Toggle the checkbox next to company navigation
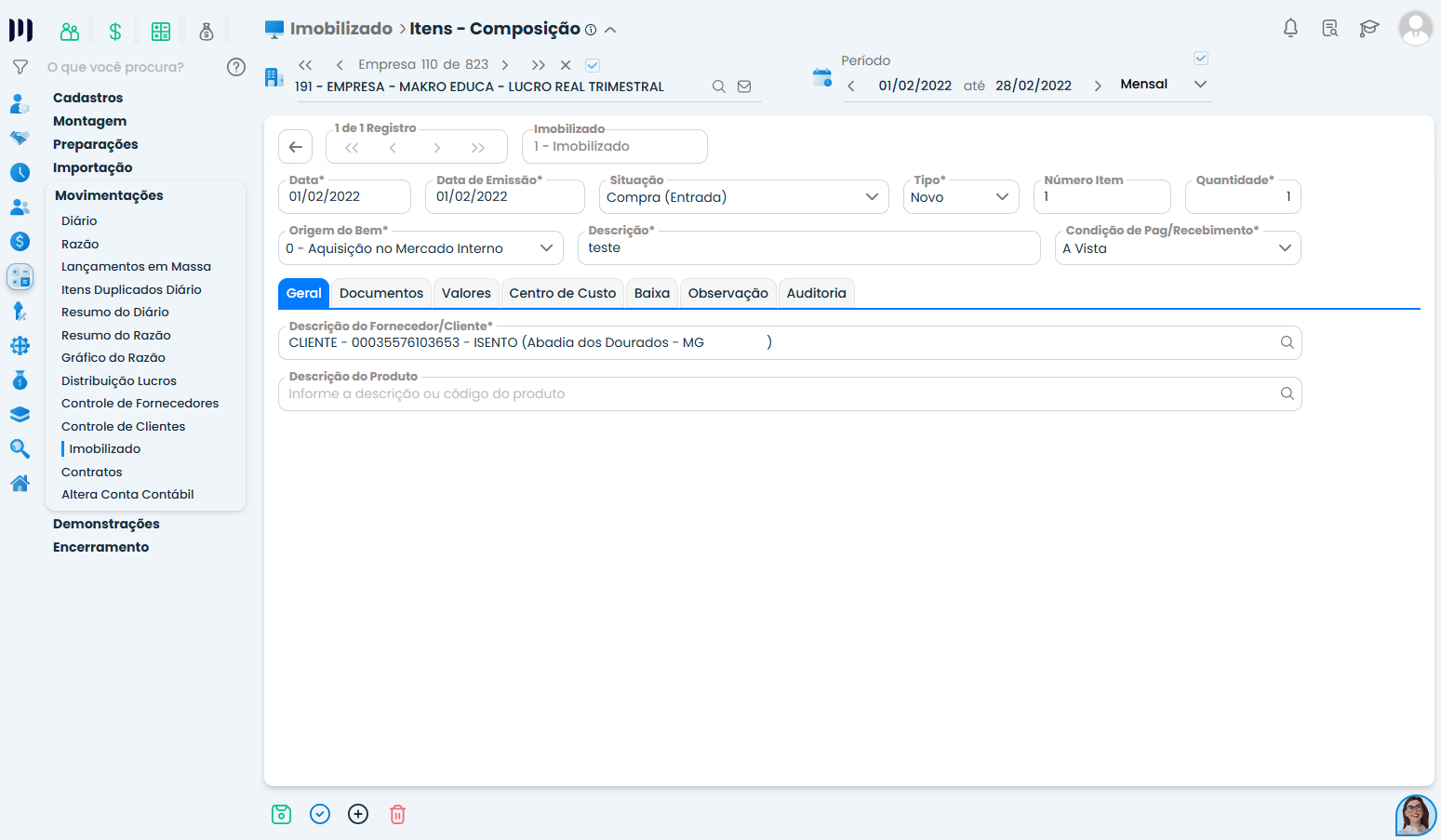Viewport: 1441px width, 840px height. pos(593,65)
